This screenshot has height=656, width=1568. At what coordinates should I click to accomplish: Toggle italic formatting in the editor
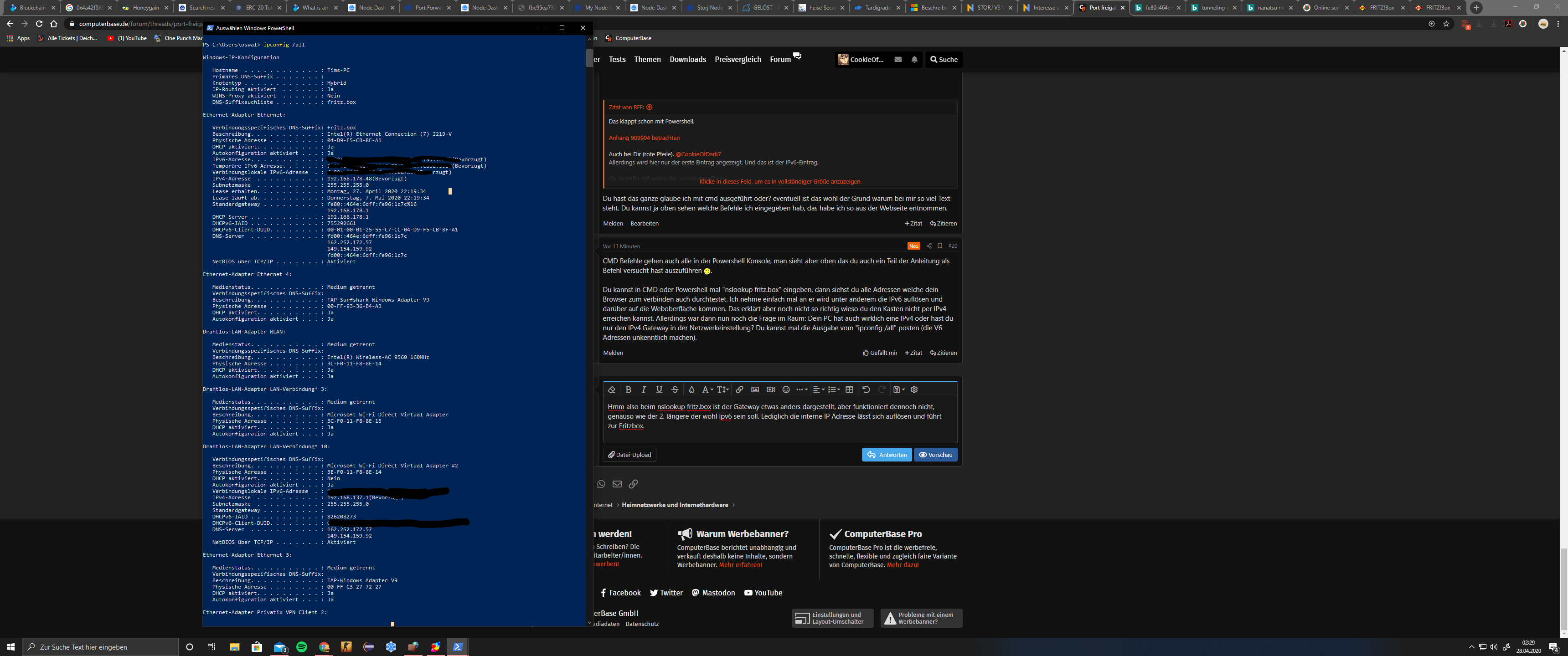644,389
